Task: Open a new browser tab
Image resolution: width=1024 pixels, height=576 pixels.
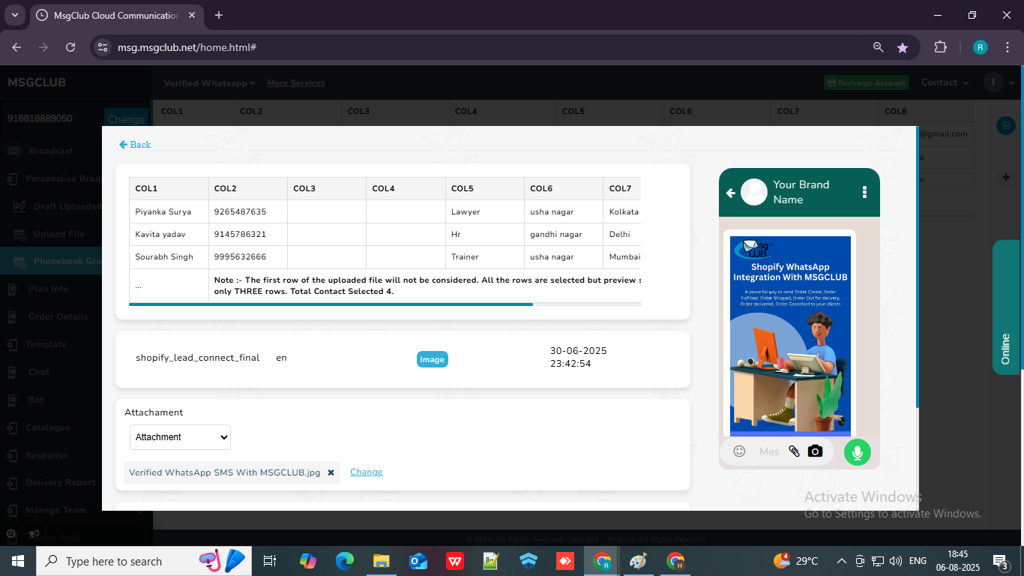Action: 219,15
